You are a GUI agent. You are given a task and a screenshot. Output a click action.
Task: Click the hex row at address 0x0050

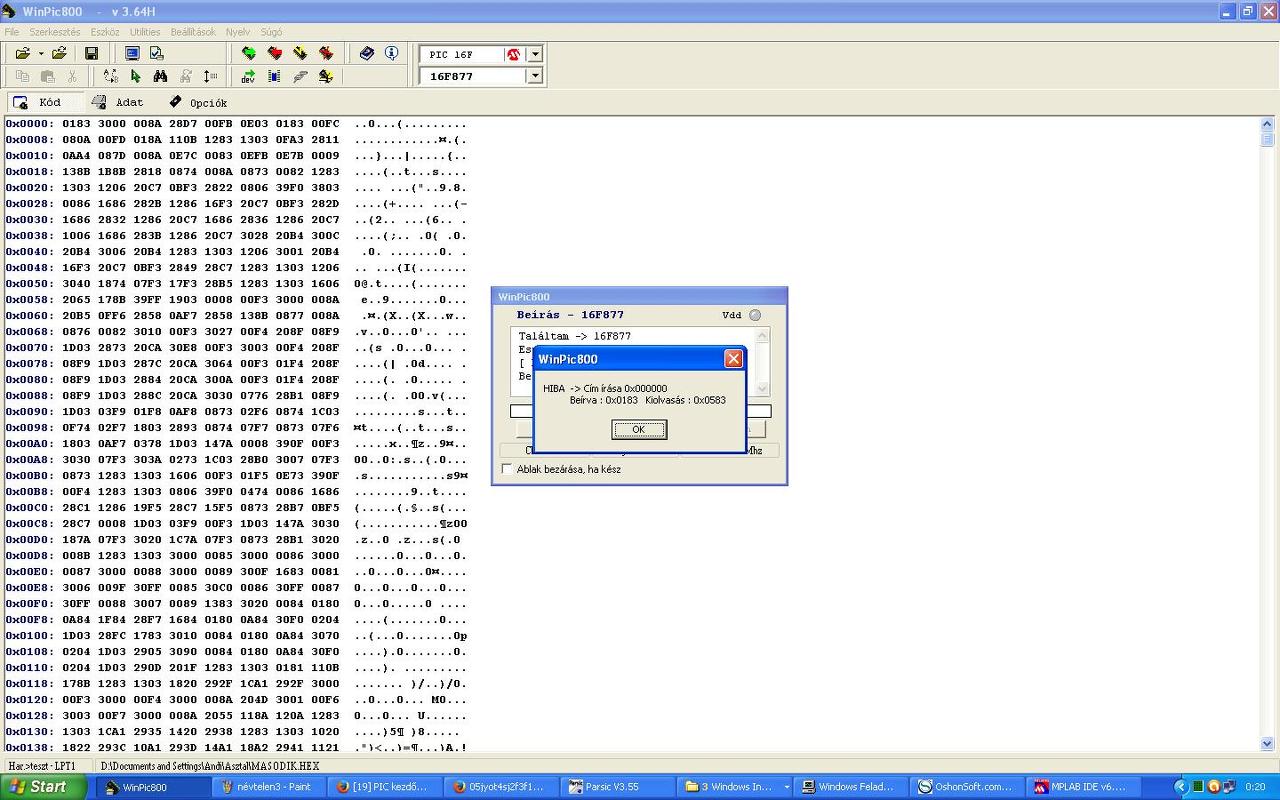click(236, 284)
